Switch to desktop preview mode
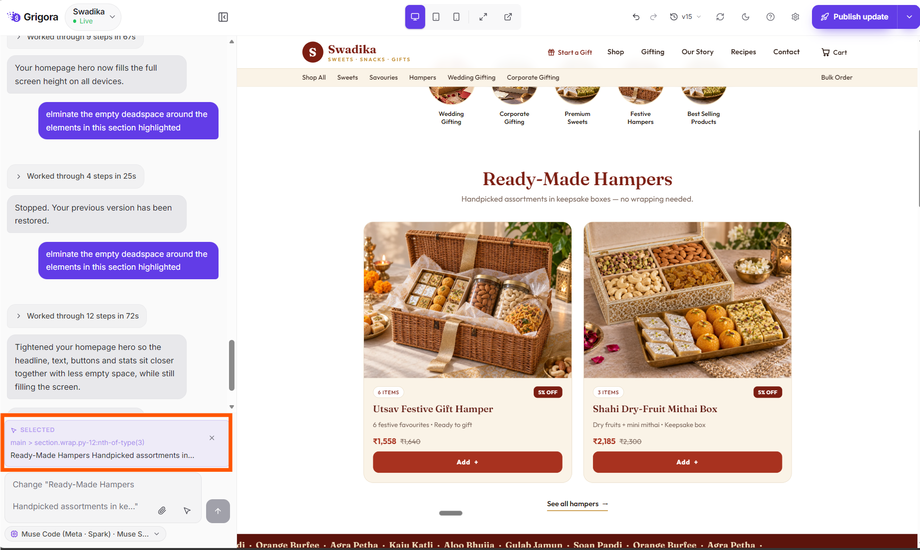Viewport: 920px width, 550px height. (415, 17)
